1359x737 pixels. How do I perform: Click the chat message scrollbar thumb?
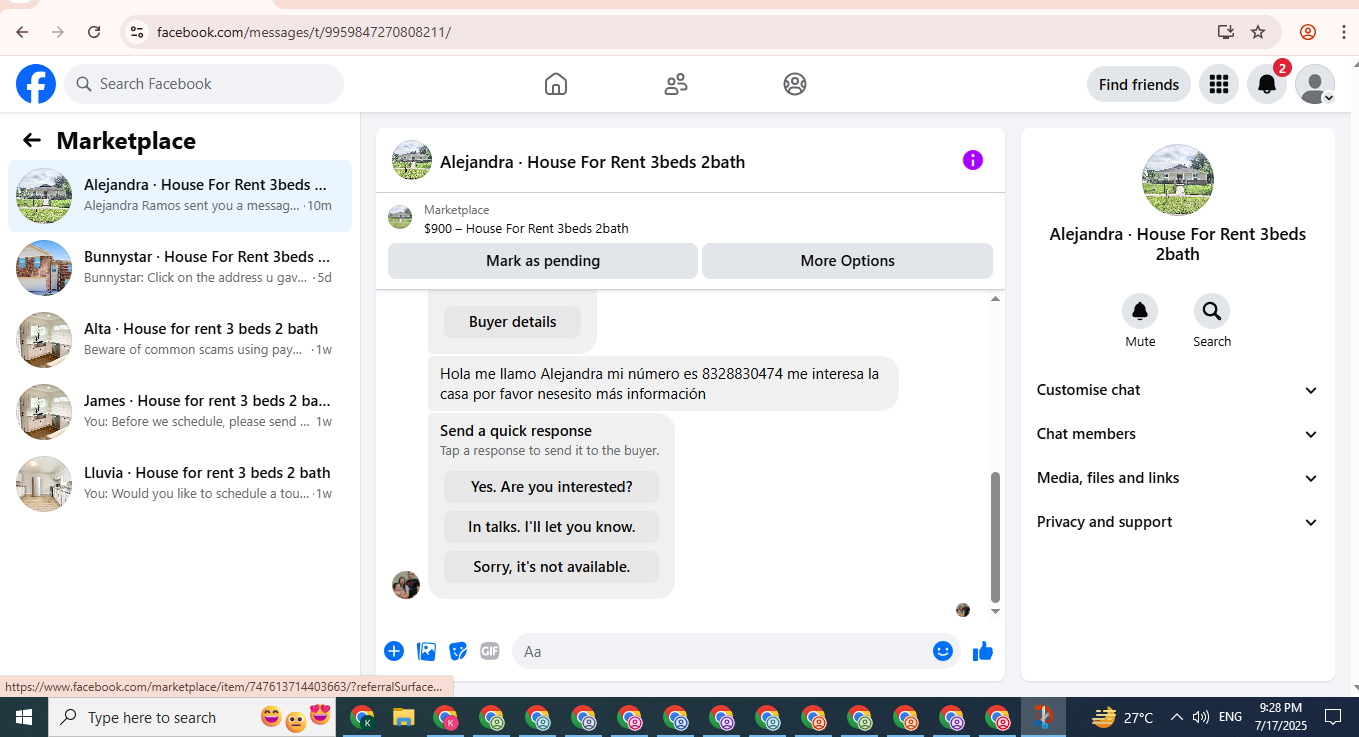coord(995,536)
